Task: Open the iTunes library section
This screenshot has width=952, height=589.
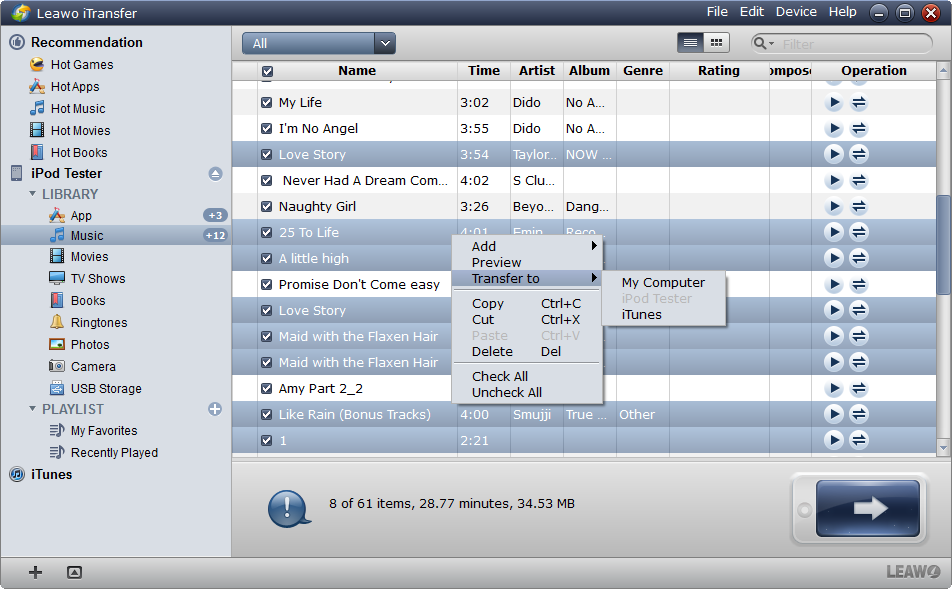Action: pos(51,474)
